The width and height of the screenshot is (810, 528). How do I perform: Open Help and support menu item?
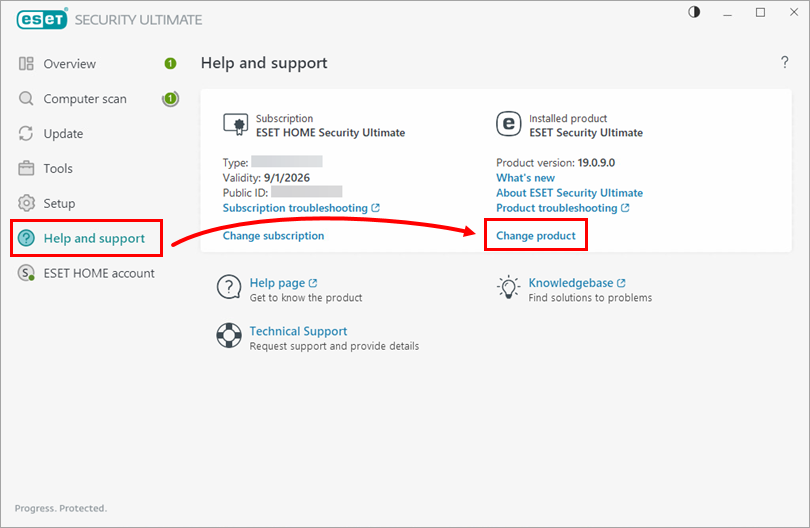click(94, 238)
